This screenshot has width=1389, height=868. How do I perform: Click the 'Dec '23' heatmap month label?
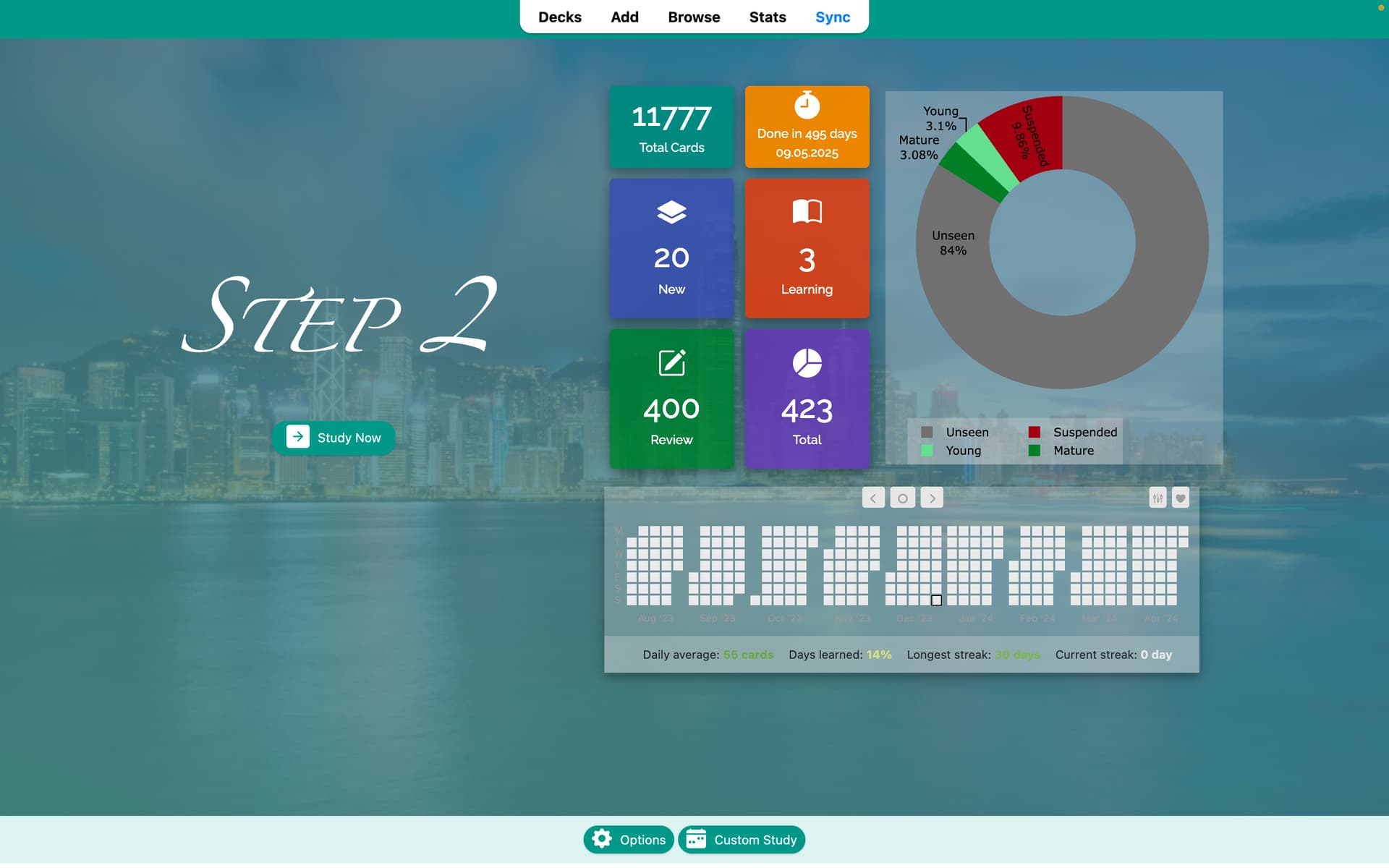(914, 618)
